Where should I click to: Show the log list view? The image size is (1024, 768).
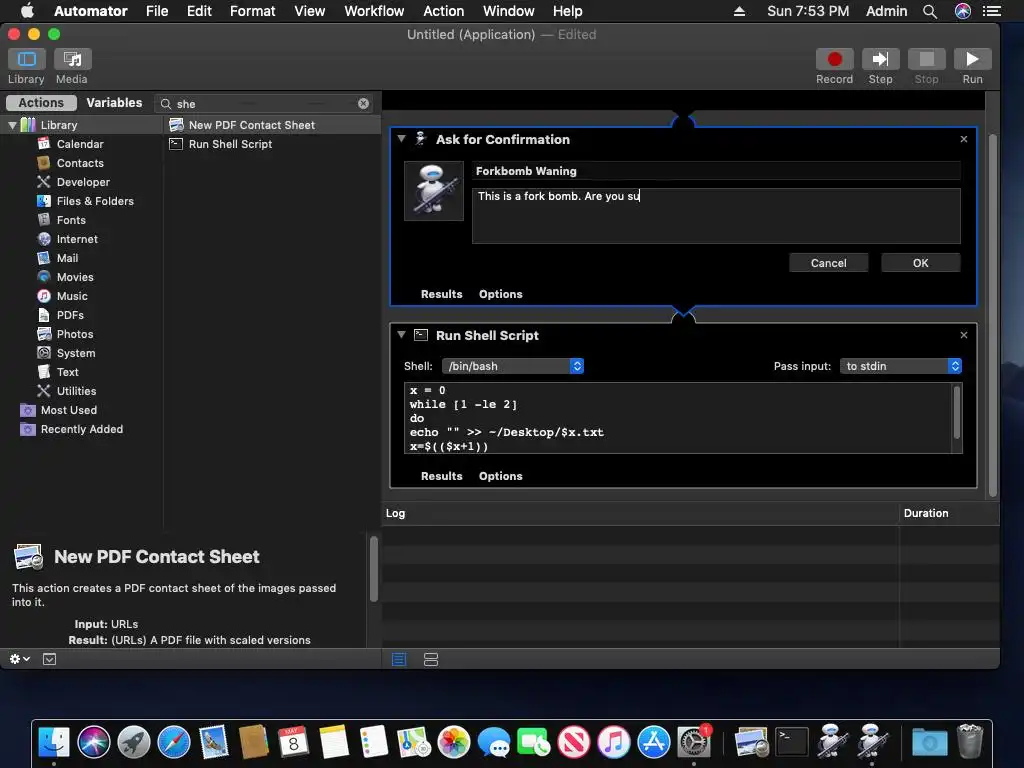pyautogui.click(x=398, y=660)
